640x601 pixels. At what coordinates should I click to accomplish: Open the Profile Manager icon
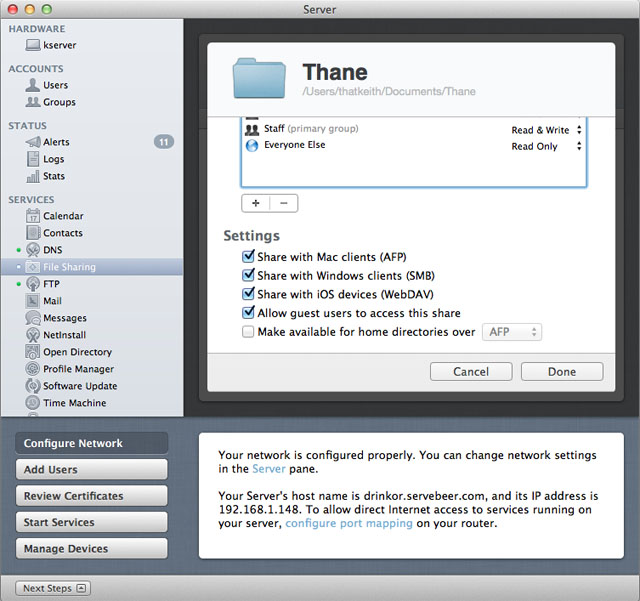33,369
